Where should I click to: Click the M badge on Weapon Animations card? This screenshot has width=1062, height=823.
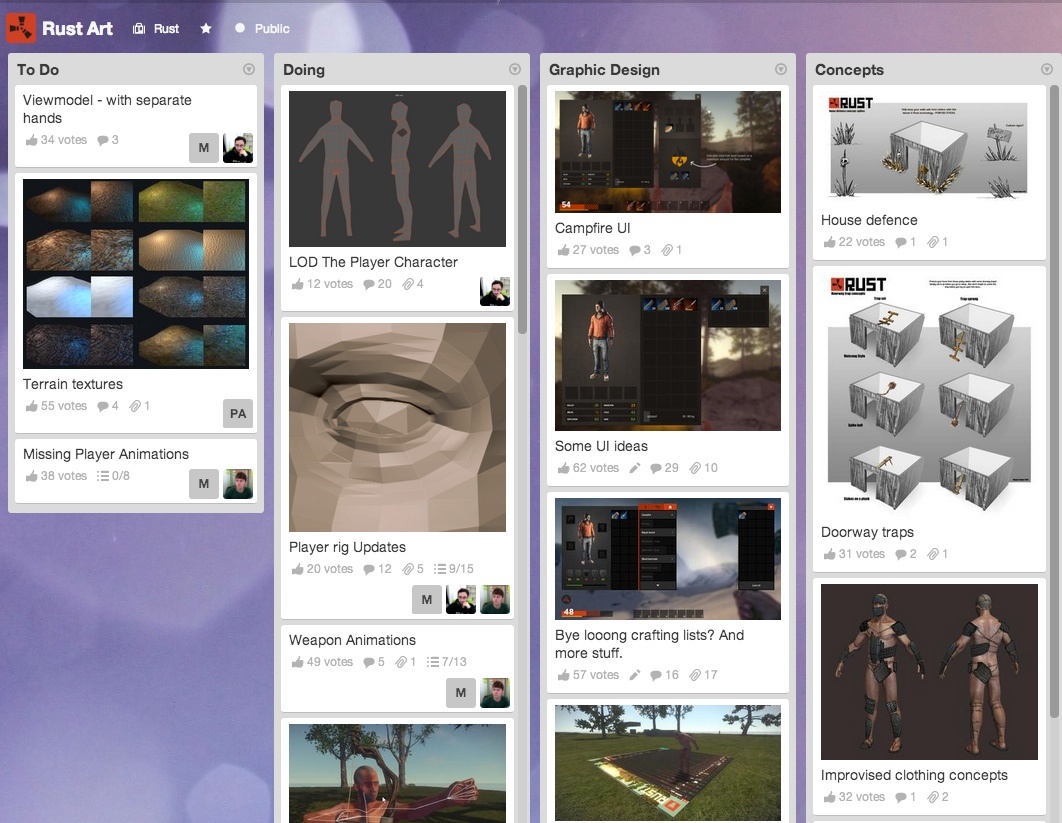461,692
